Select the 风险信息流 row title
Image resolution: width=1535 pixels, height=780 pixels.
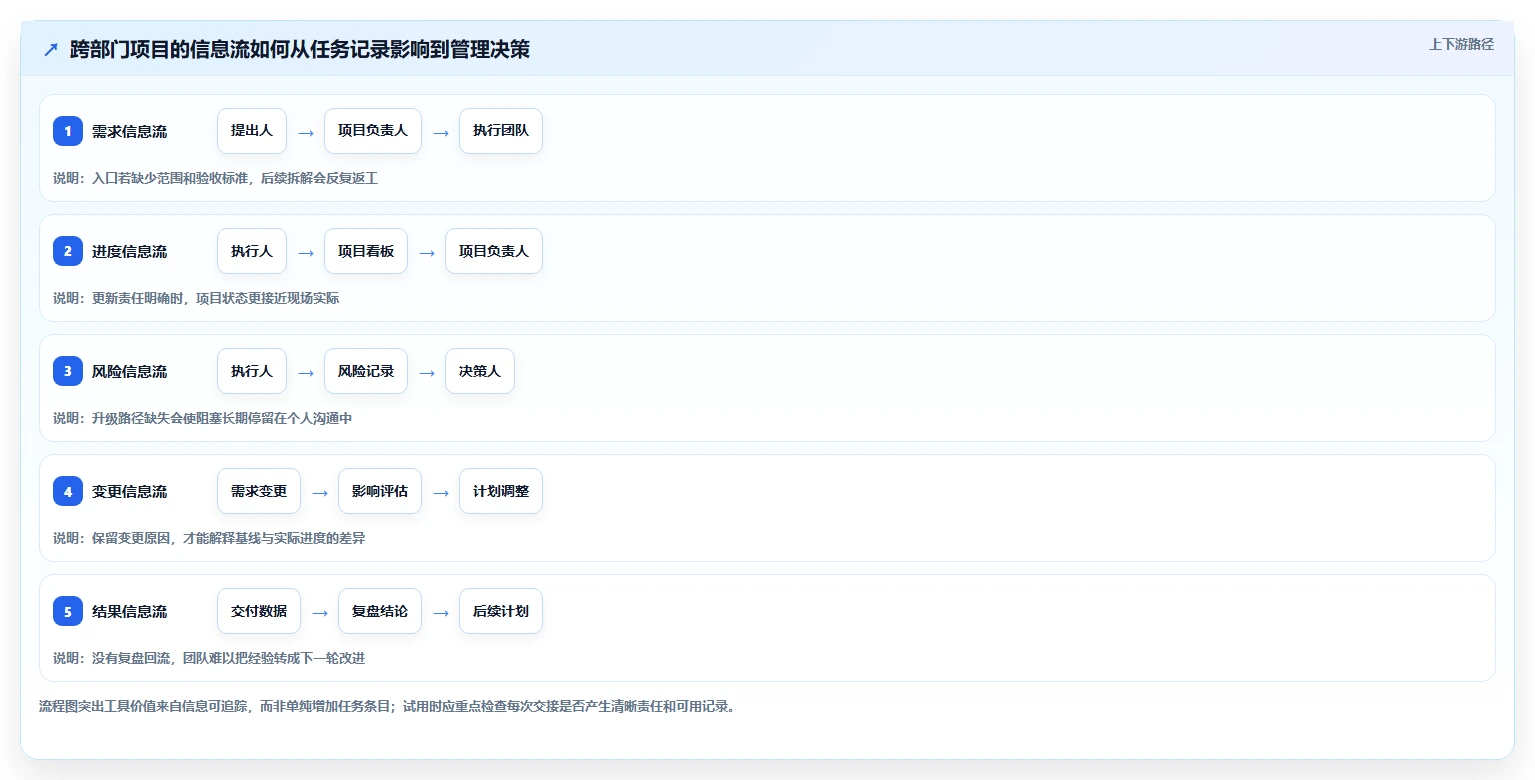tap(129, 371)
